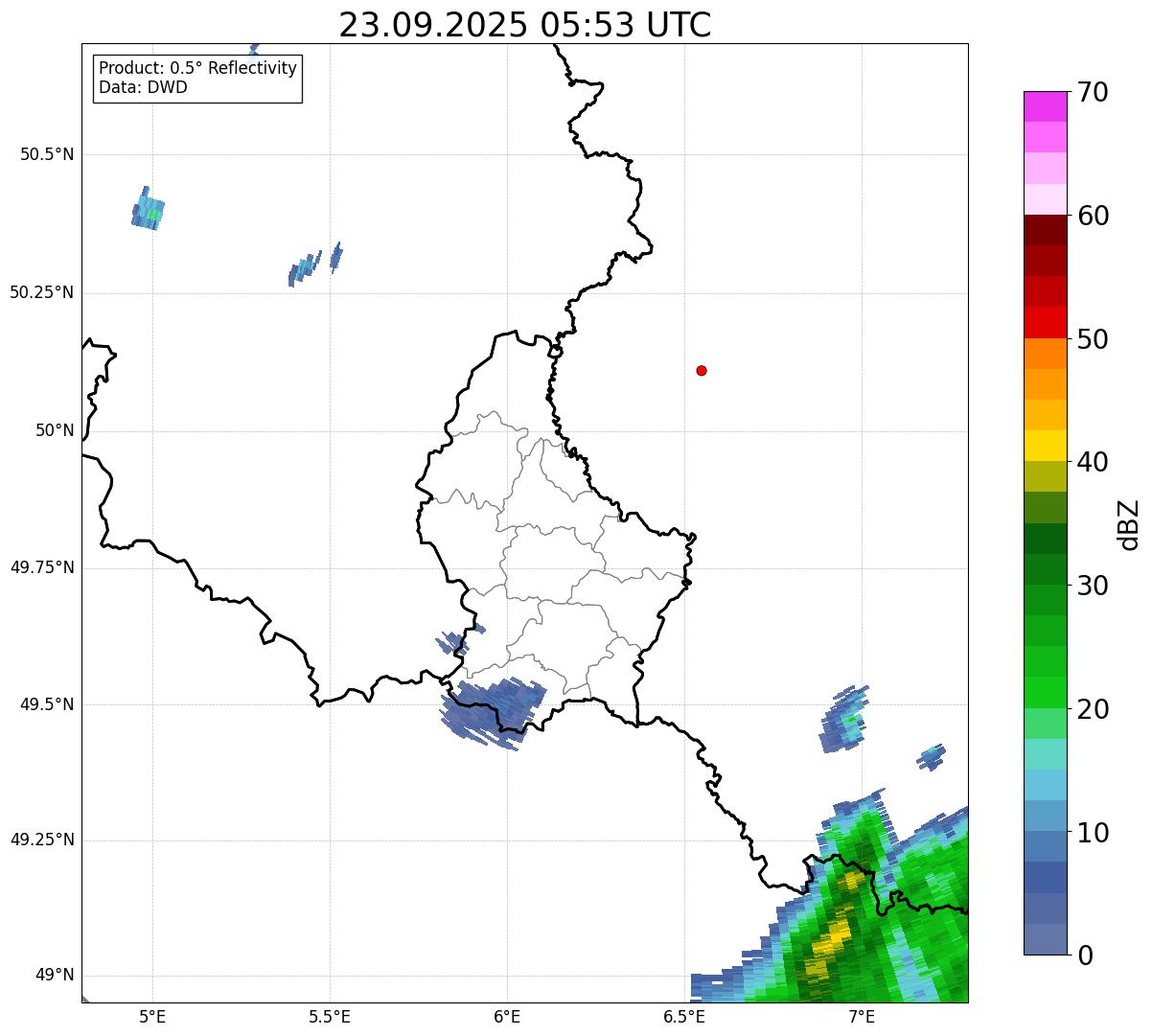Viewport: 1152px width, 1036px height.
Task: Click the colorbar tick label 20
Action: (x=1093, y=709)
